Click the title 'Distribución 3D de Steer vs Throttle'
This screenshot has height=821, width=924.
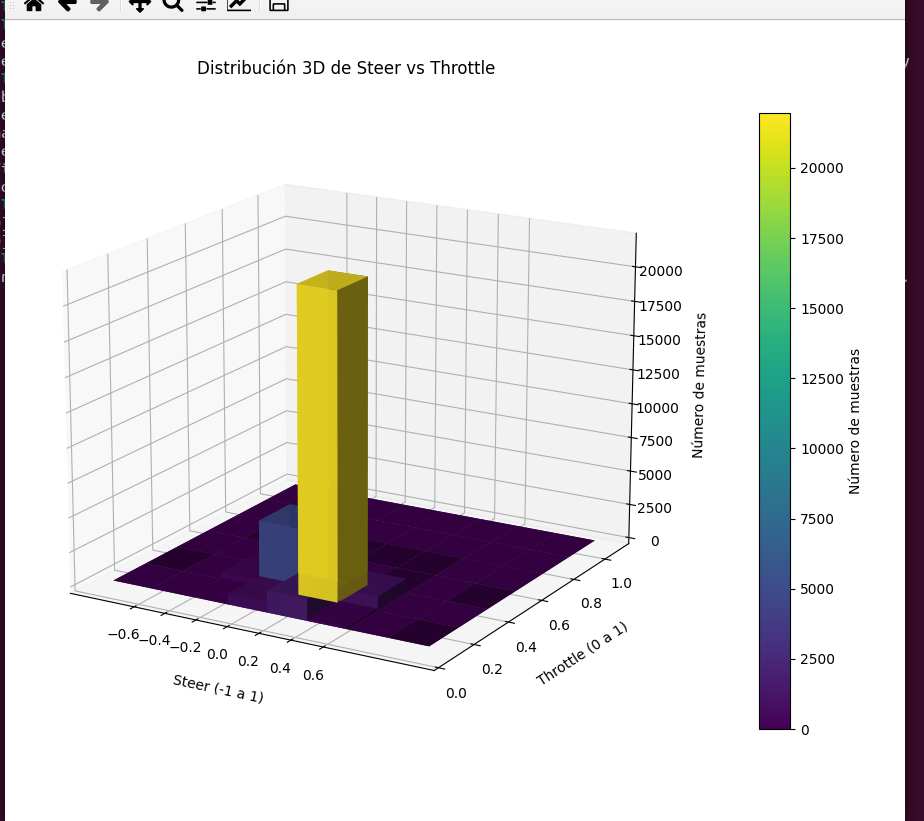pos(345,68)
